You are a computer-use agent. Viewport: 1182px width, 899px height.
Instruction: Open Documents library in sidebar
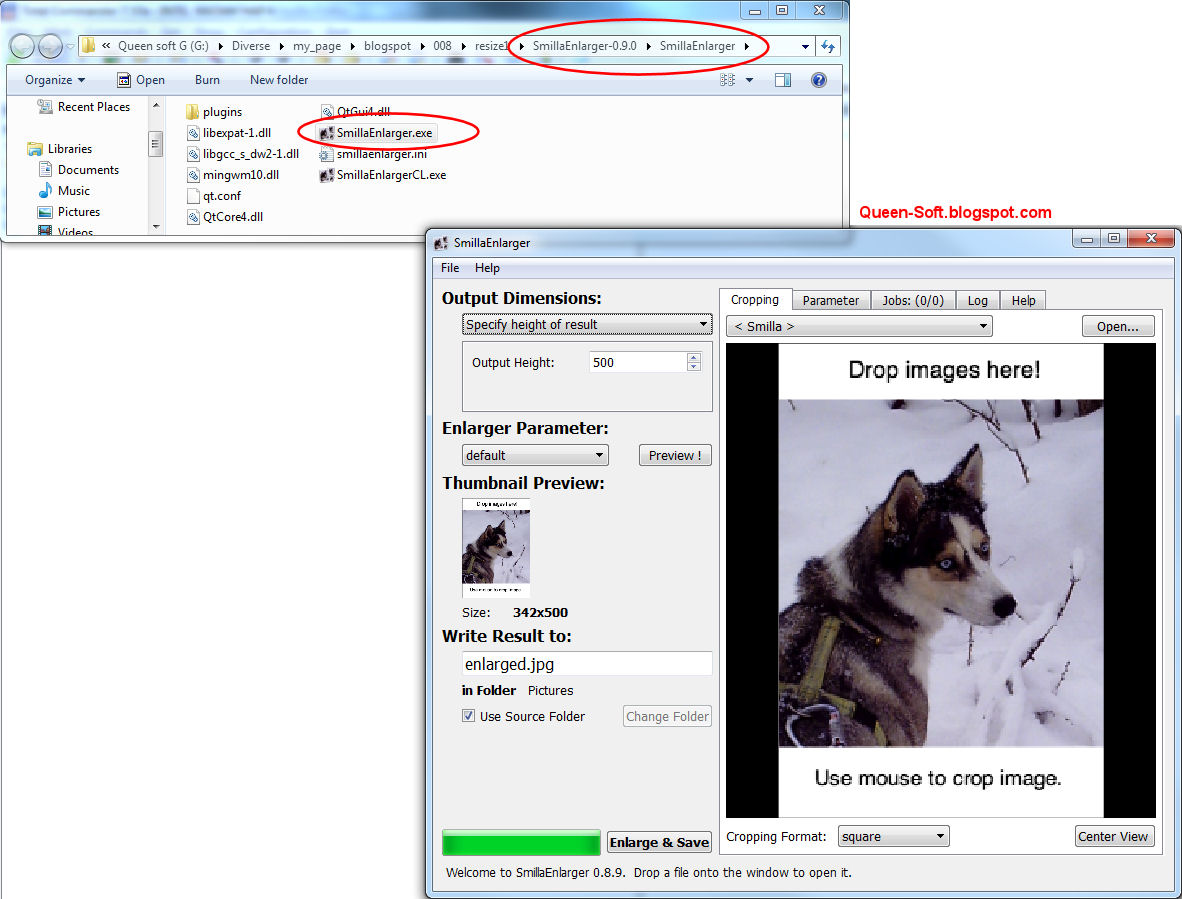(x=78, y=170)
